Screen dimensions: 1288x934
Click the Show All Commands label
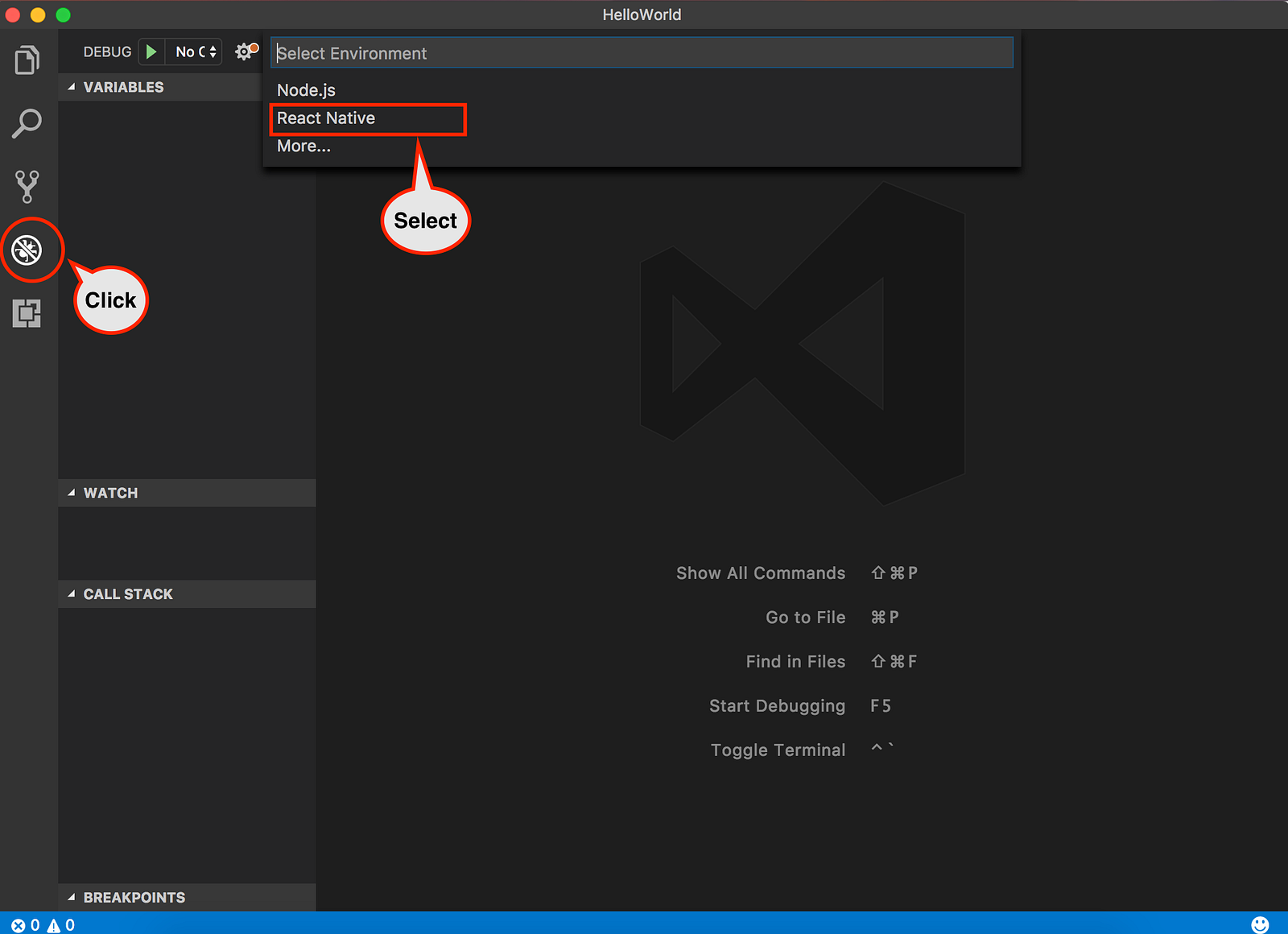[x=761, y=573]
